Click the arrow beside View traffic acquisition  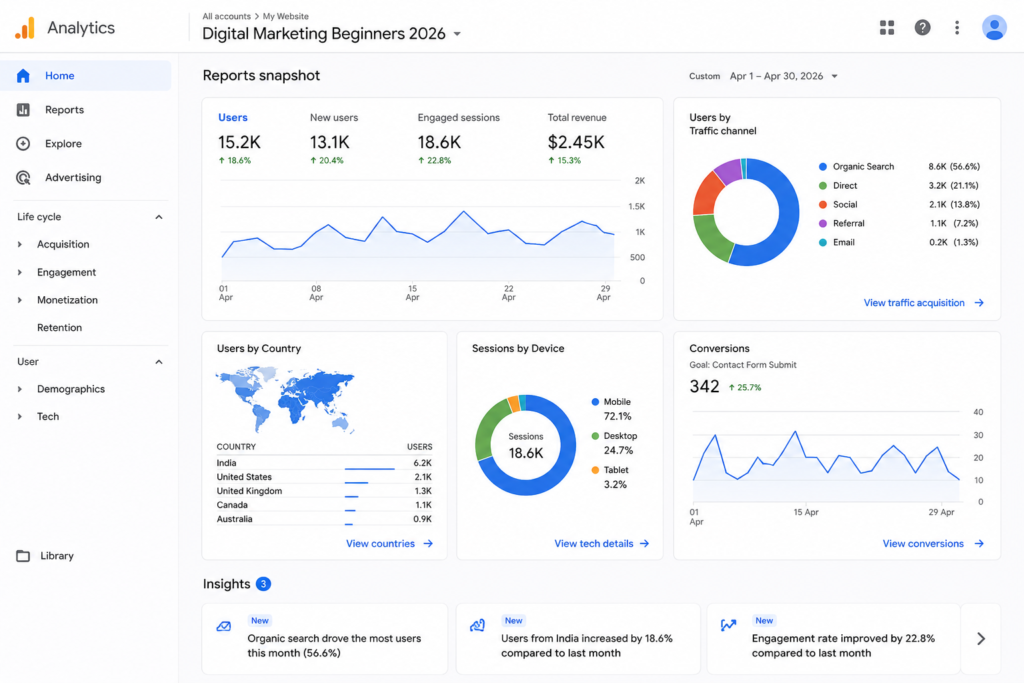pyautogui.click(x=979, y=302)
